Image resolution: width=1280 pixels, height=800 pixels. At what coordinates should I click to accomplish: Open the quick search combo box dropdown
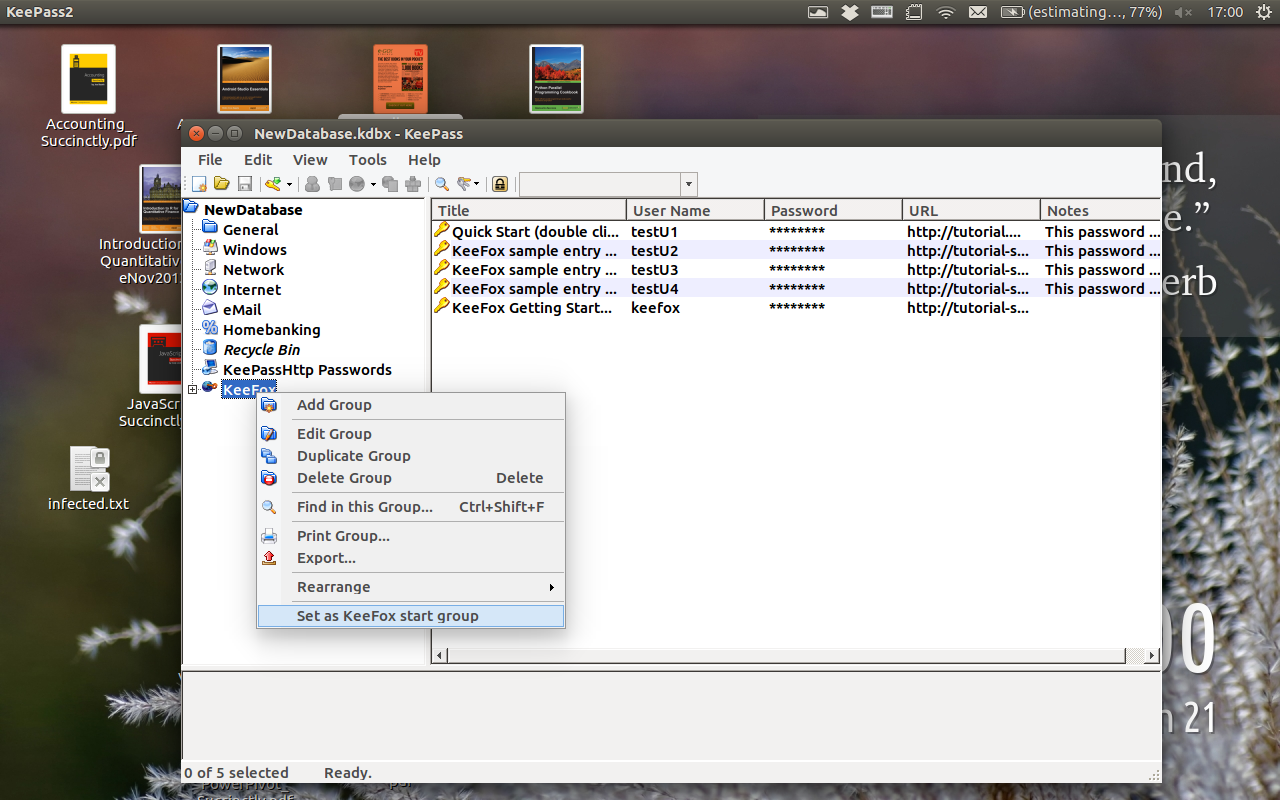688,184
